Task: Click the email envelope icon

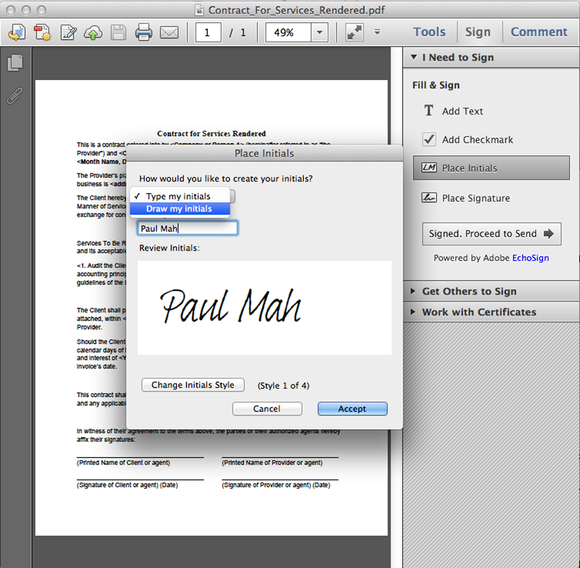Action: (169, 33)
